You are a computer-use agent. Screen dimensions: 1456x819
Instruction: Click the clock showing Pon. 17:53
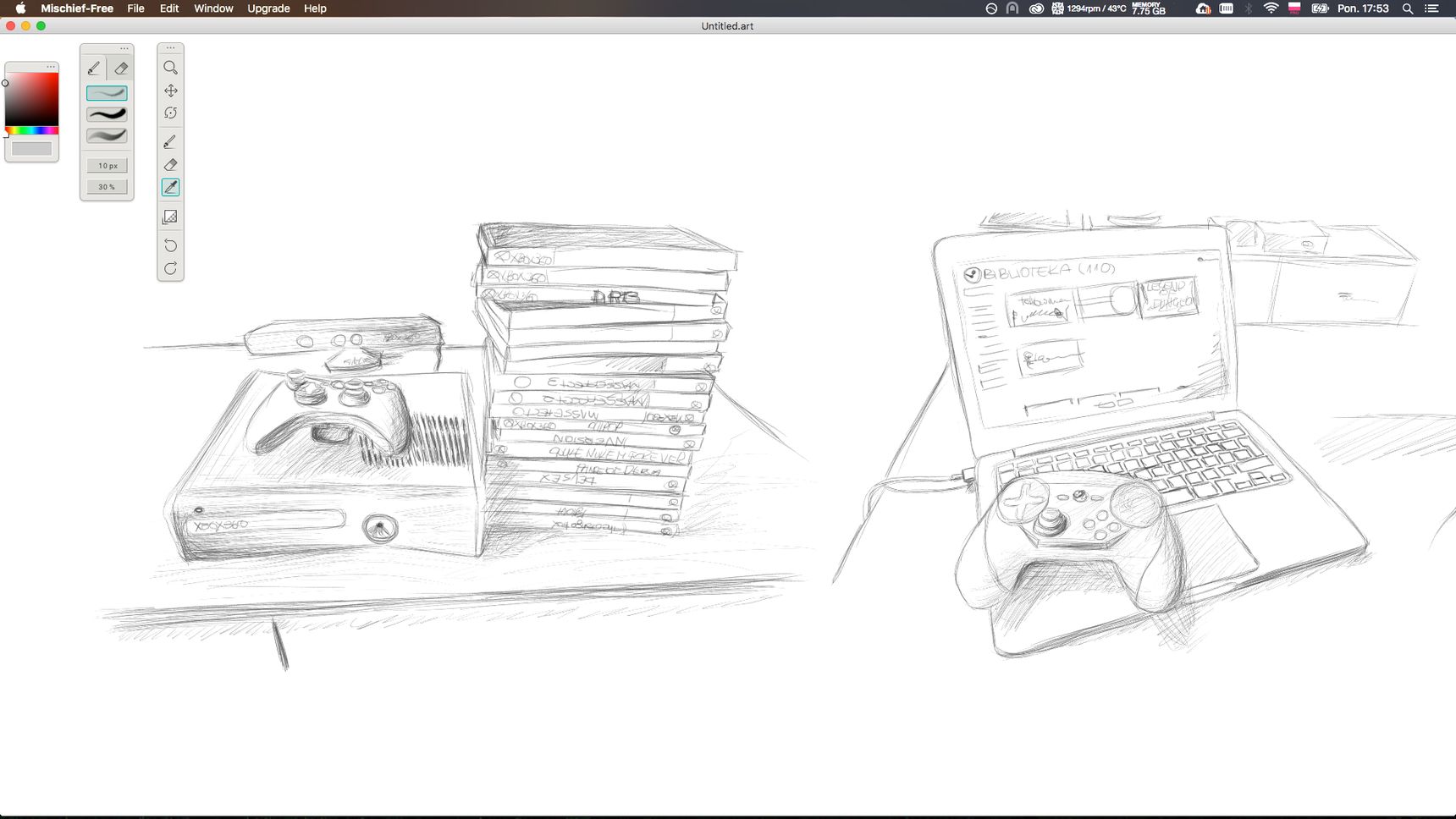[x=1363, y=8]
